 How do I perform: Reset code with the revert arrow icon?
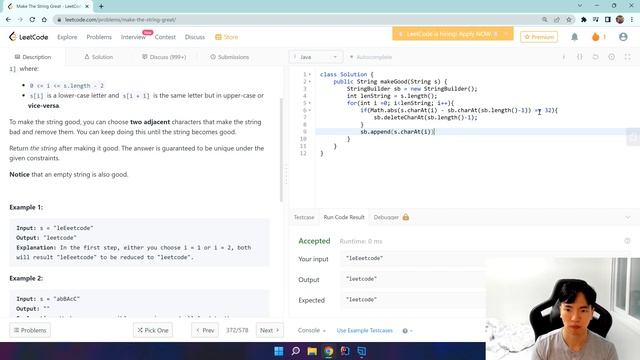(x=596, y=57)
